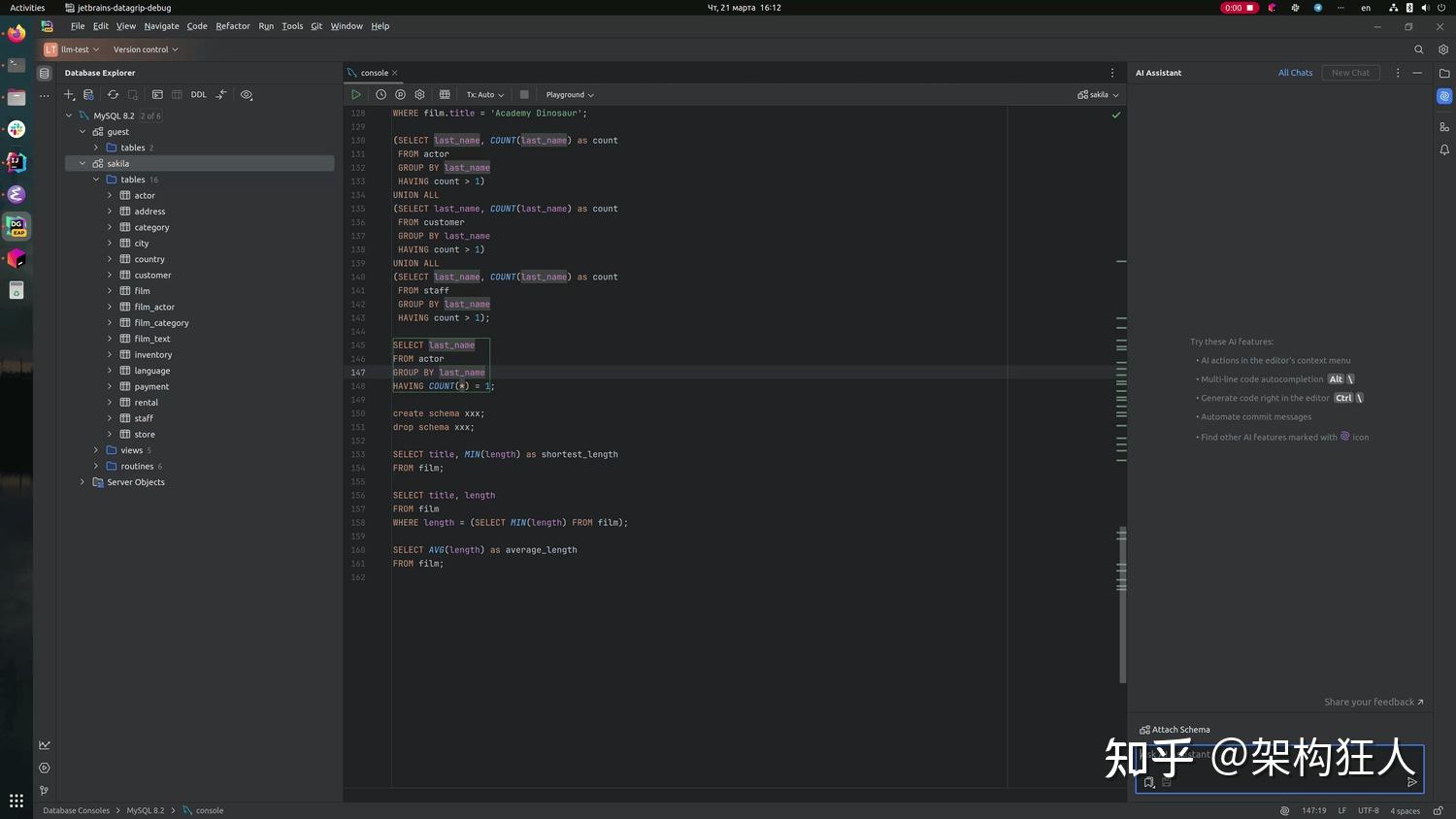The width and height of the screenshot is (1456, 819).
Task: Click Database Consoles breadcrumb
Action: [x=76, y=810]
